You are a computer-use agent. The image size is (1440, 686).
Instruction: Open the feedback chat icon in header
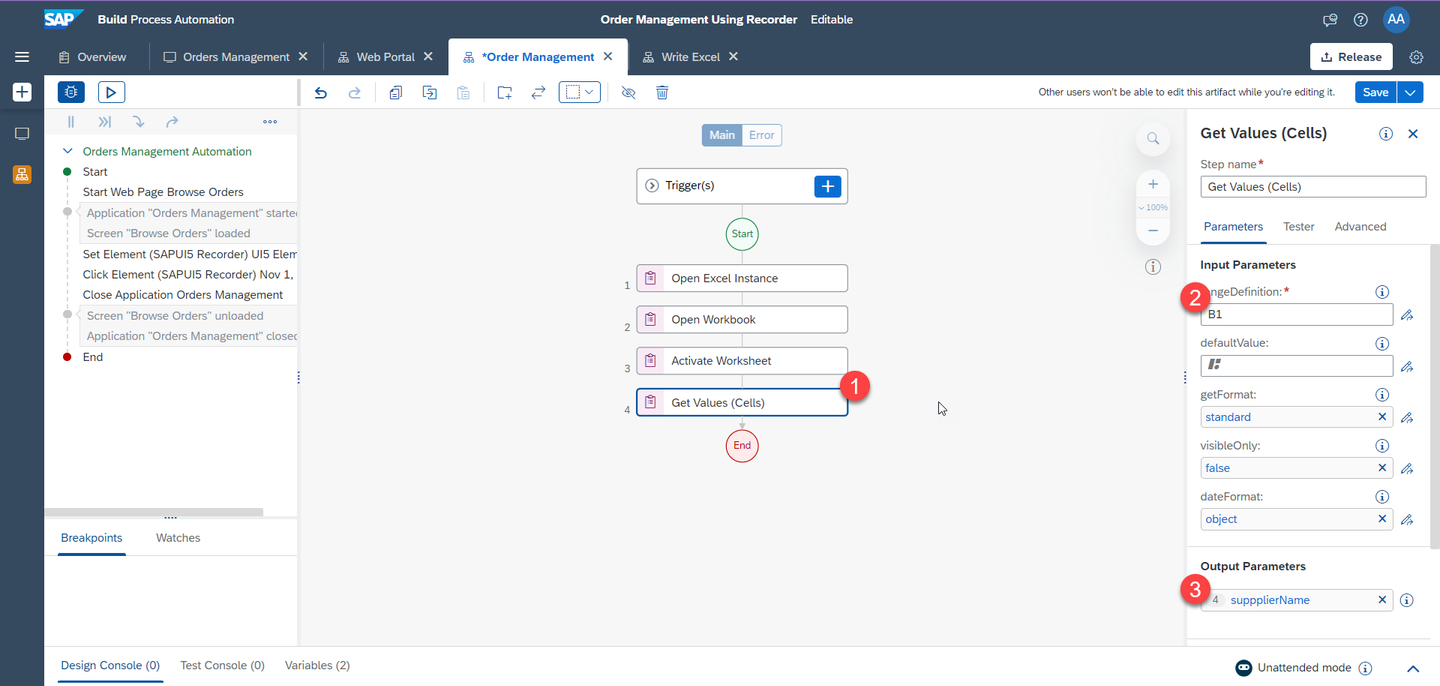coord(1330,19)
